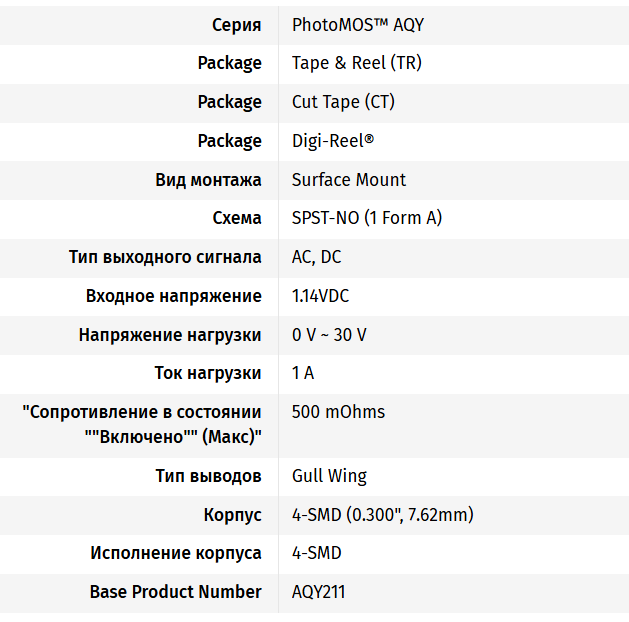The height and width of the screenshot is (622, 629).
Task: Select the SPST-NO (1 Form A) value
Action: pyautogui.click(x=367, y=218)
